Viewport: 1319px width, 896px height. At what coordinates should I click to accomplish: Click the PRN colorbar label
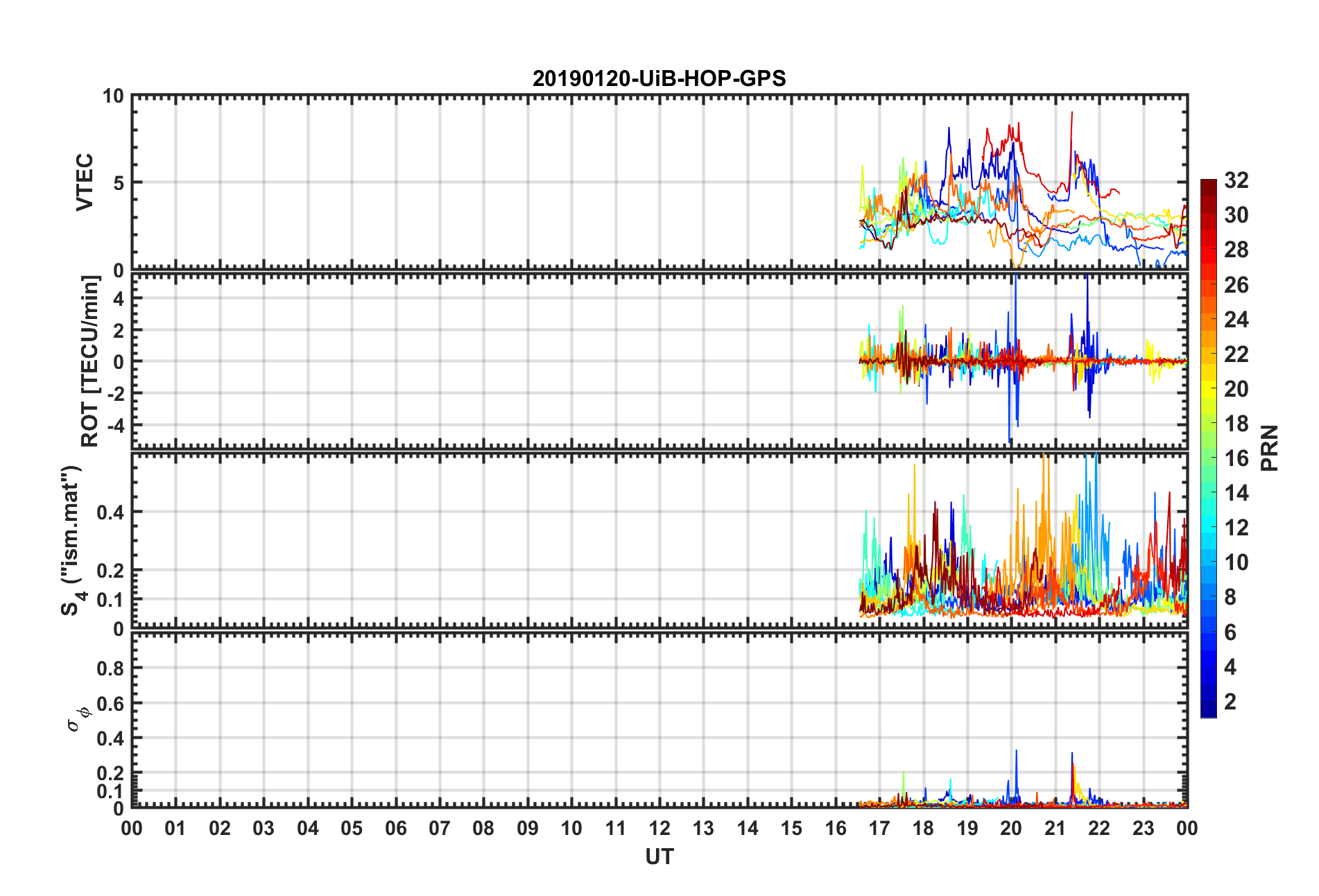click(x=1270, y=449)
